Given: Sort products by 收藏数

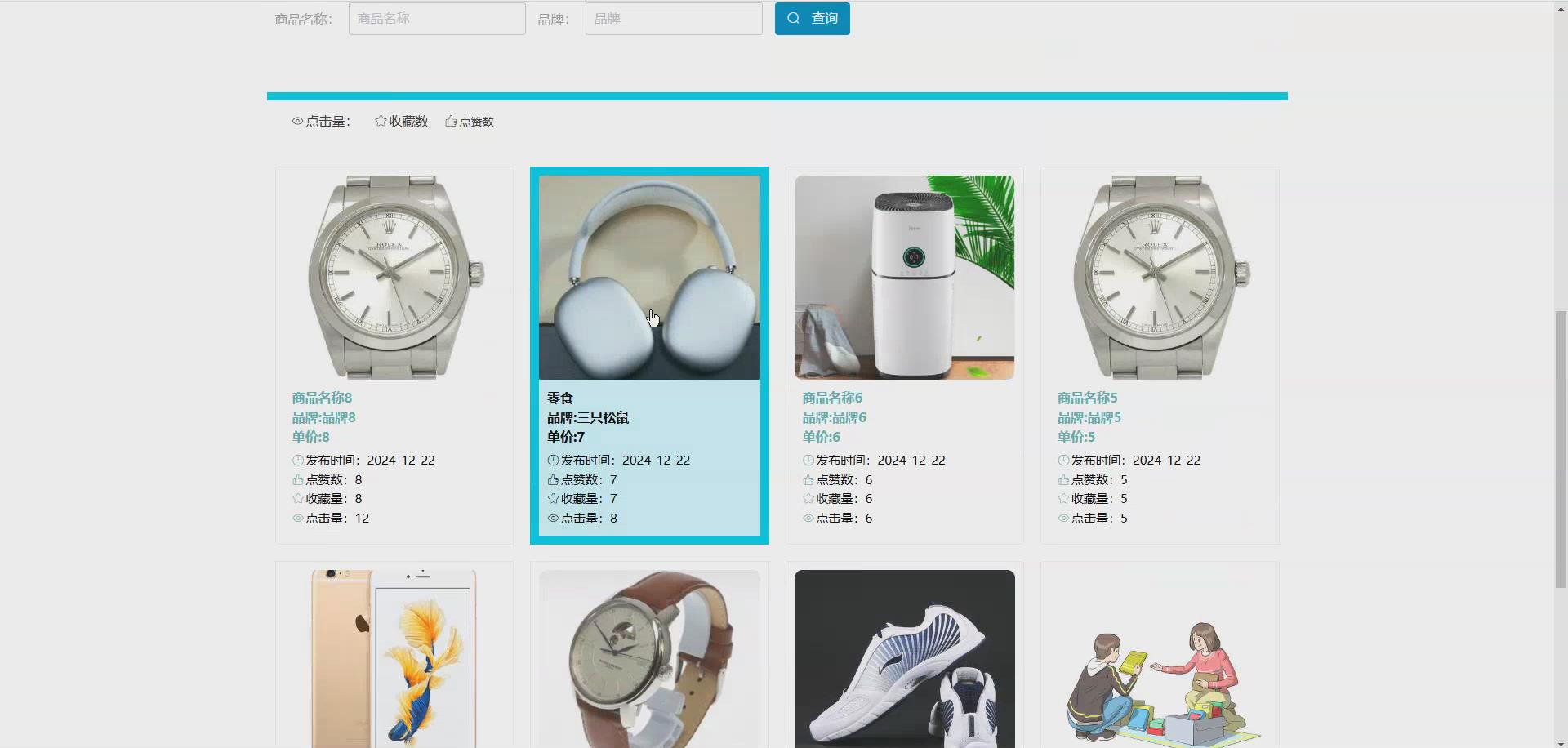Looking at the screenshot, I should (x=408, y=121).
